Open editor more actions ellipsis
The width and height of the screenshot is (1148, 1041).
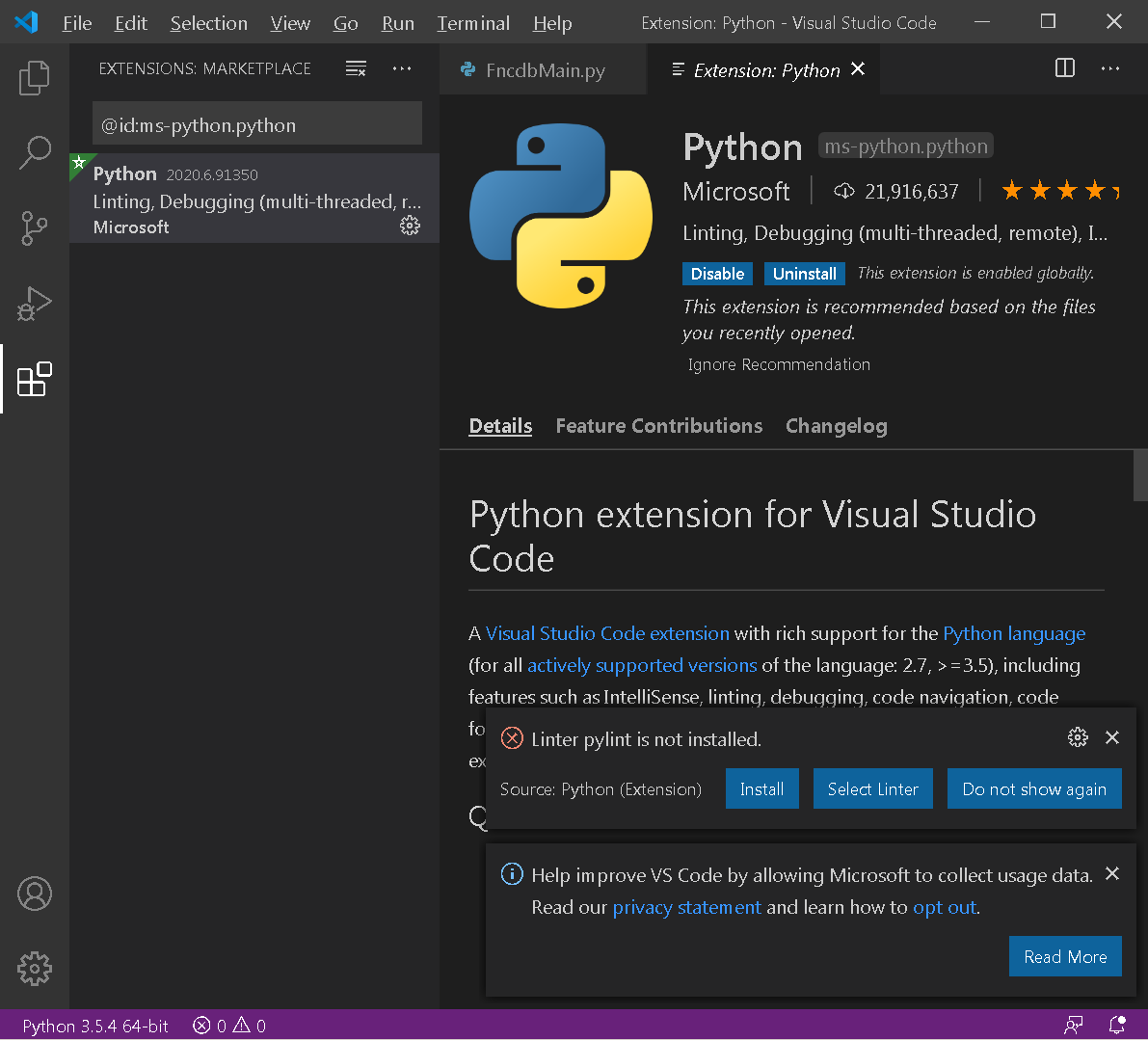click(x=1110, y=68)
